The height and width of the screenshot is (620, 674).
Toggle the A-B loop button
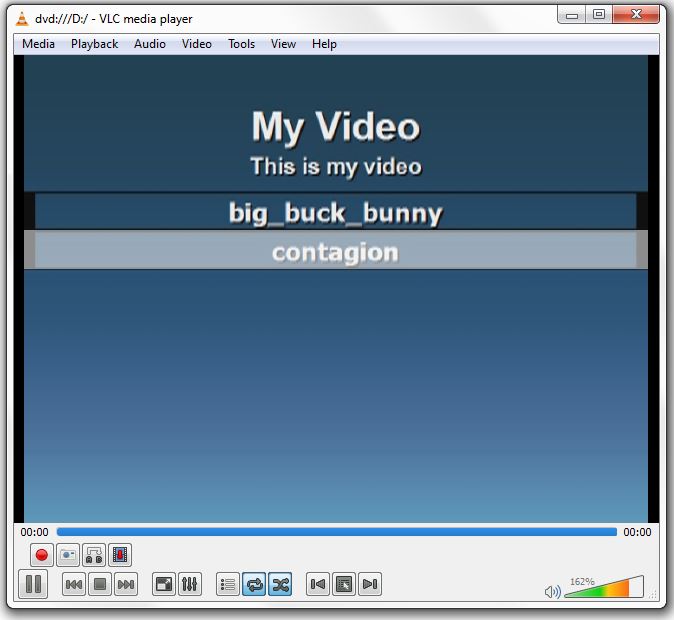[94, 555]
